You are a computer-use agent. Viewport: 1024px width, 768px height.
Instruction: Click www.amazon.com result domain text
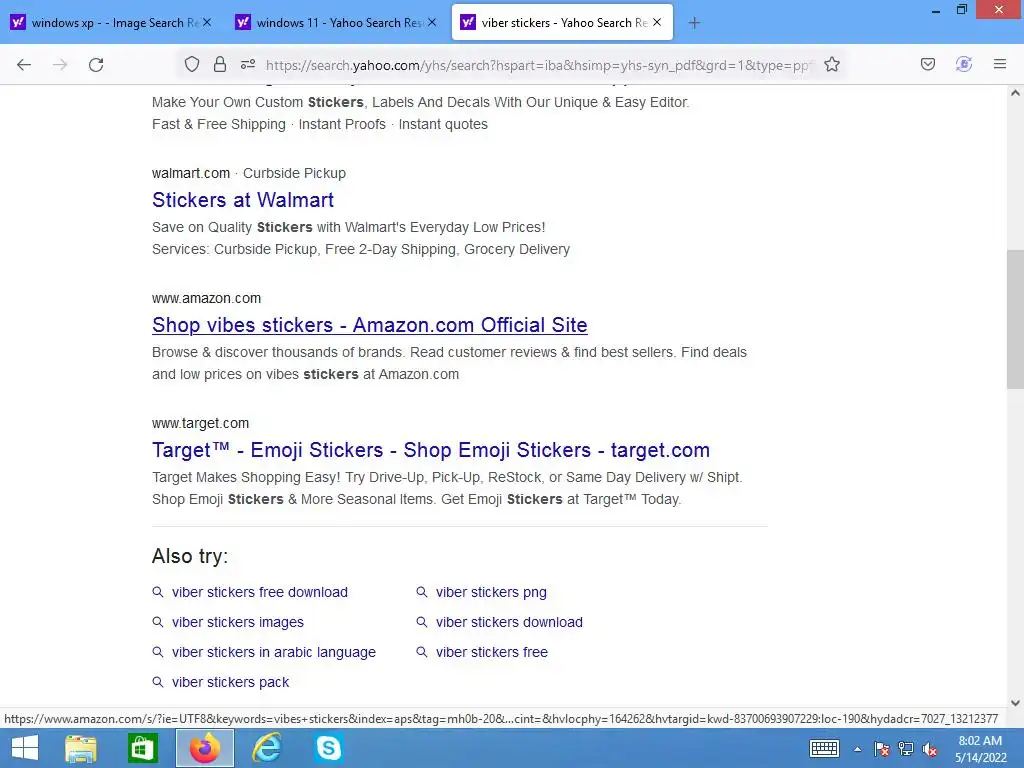tap(206, 298)
